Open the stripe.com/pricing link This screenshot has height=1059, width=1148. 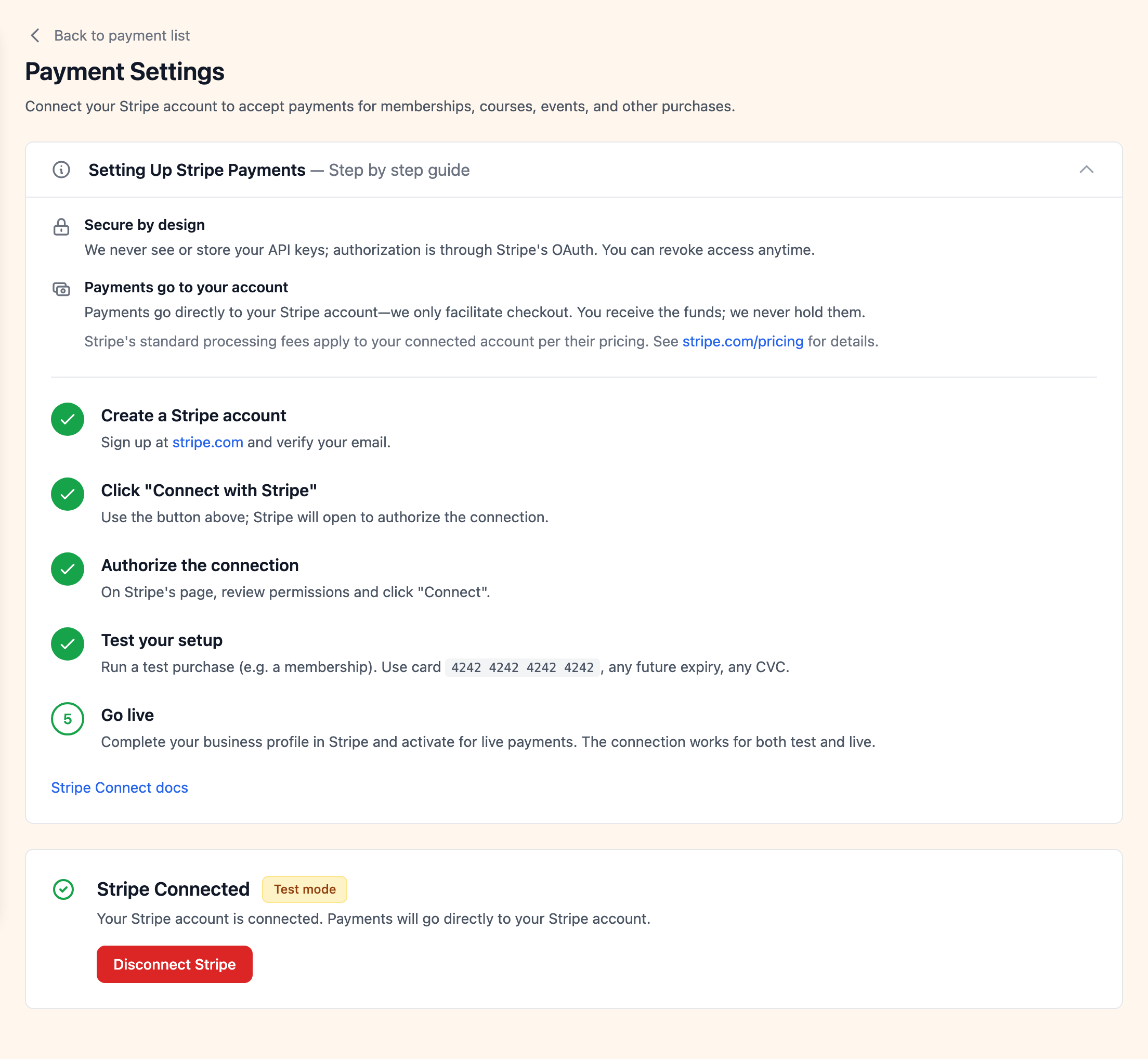pyautogui.click(x=742, y=342)
